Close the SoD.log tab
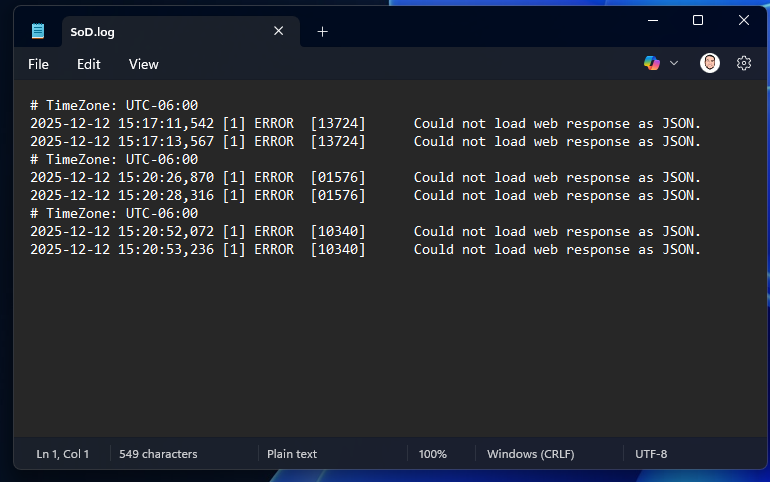Viewport: 770px width, 482px height. pyautogui.click(x=279, y=31)
